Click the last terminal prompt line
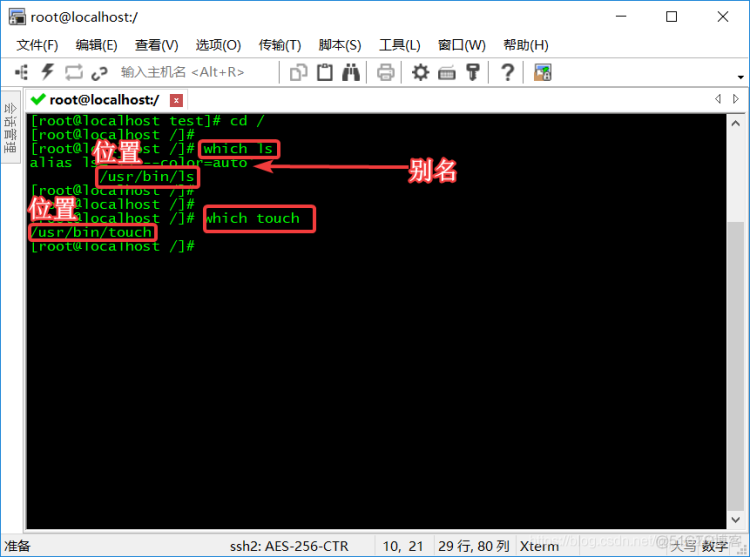The image size is (750, 557). pos(112,246)
